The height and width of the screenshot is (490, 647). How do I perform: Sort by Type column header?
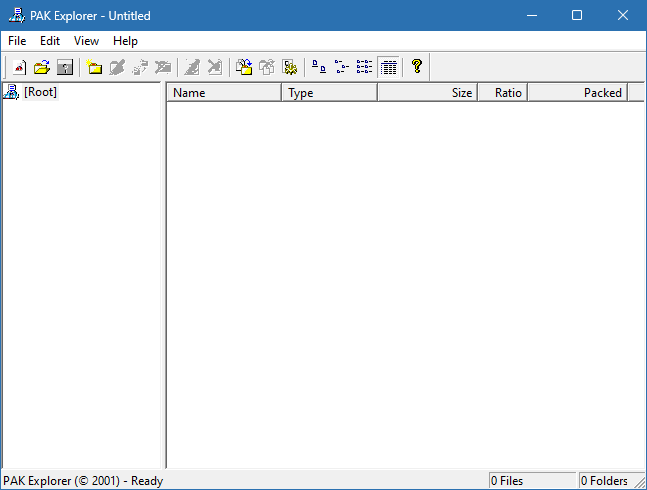click(x=329, y=93)
